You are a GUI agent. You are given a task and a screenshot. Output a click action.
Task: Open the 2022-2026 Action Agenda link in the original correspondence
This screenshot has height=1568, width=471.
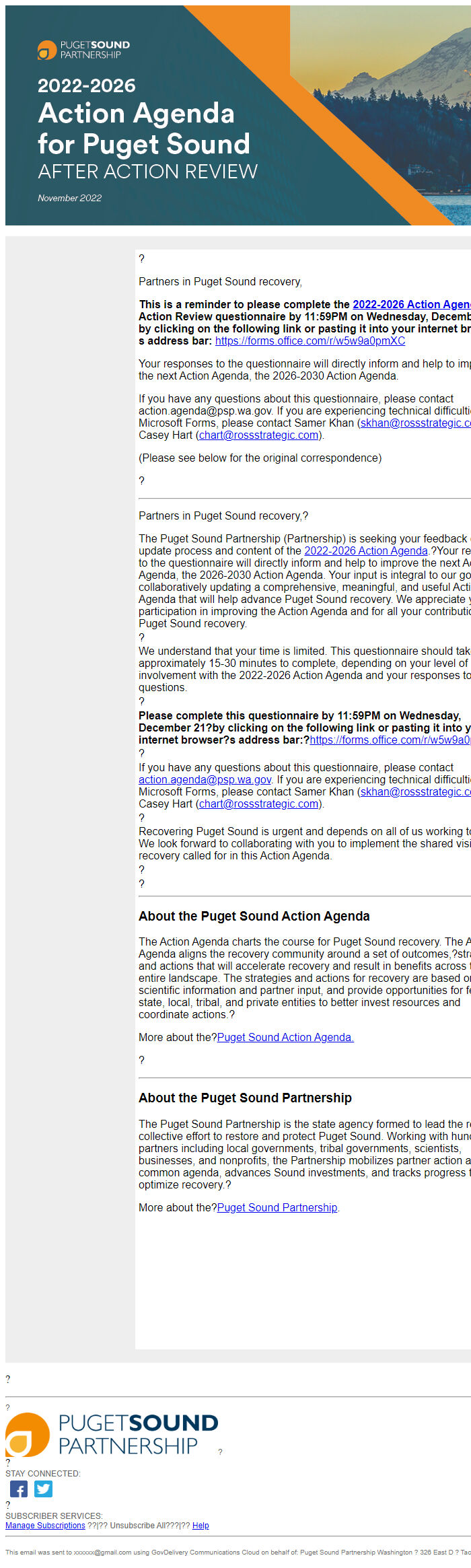click(366, 550)
